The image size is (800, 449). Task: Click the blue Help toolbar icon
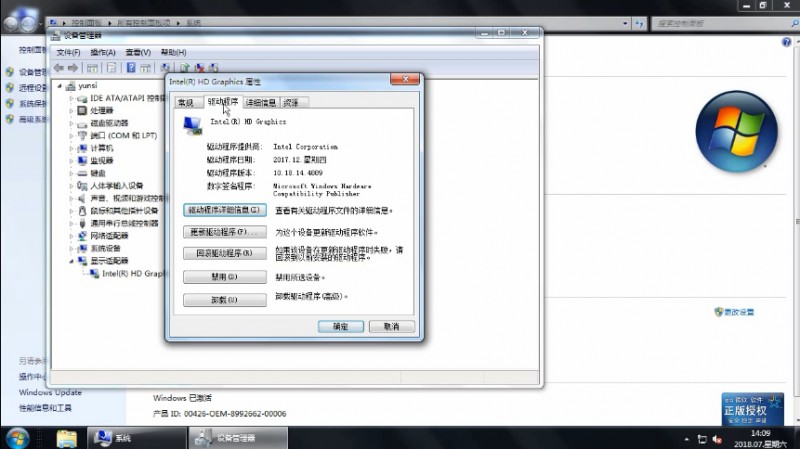coord(131,68)
